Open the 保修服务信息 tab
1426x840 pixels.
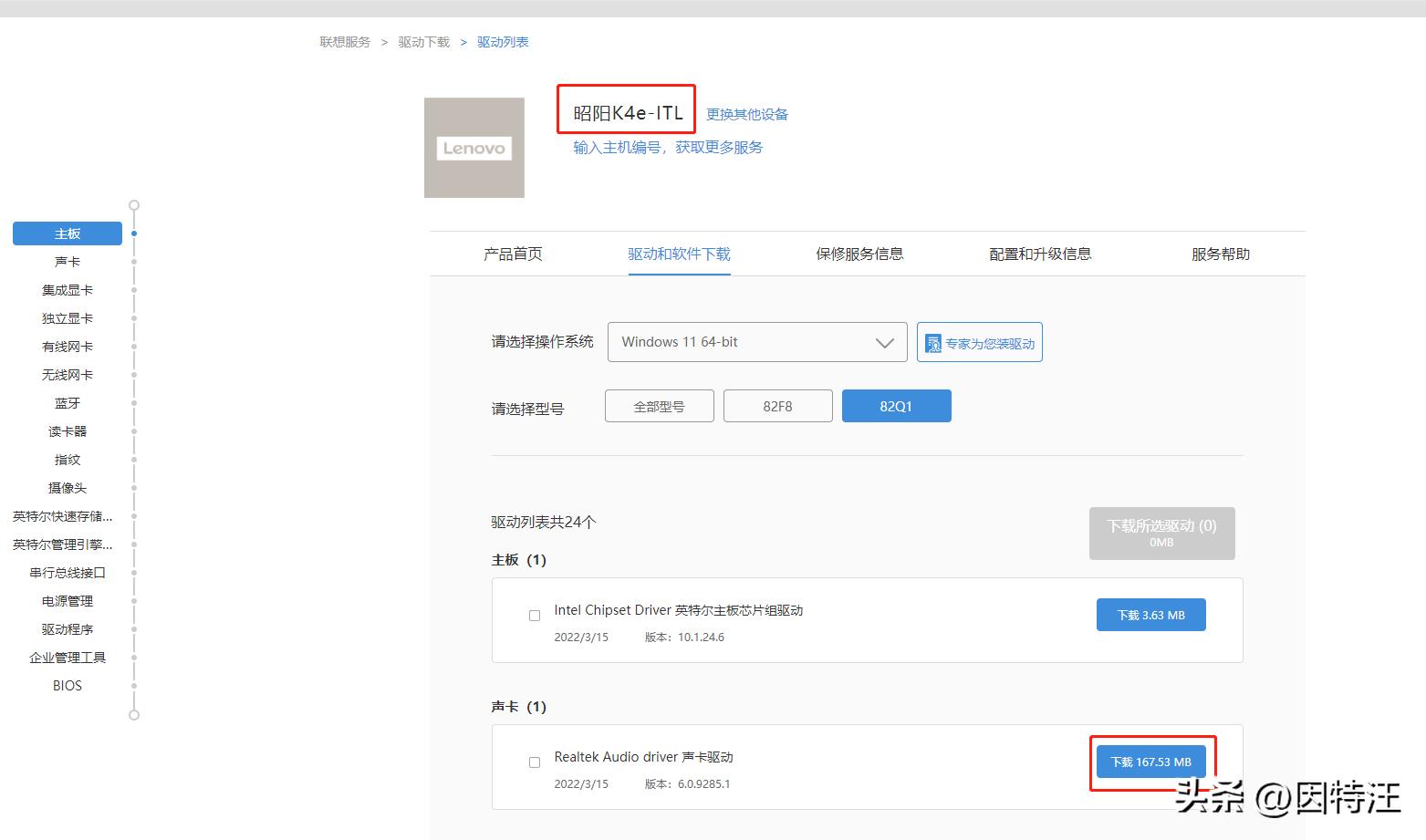858,254
